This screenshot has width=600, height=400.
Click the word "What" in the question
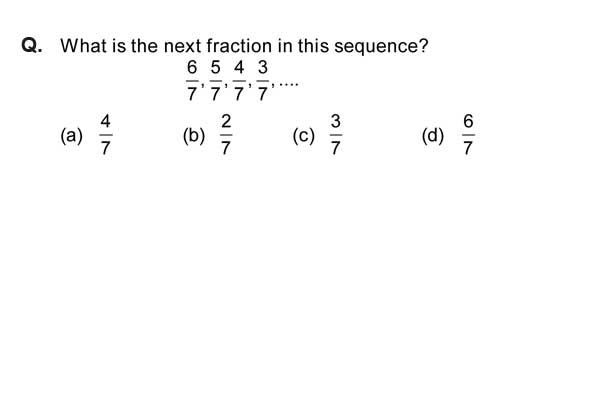click(x=83, y=46)
